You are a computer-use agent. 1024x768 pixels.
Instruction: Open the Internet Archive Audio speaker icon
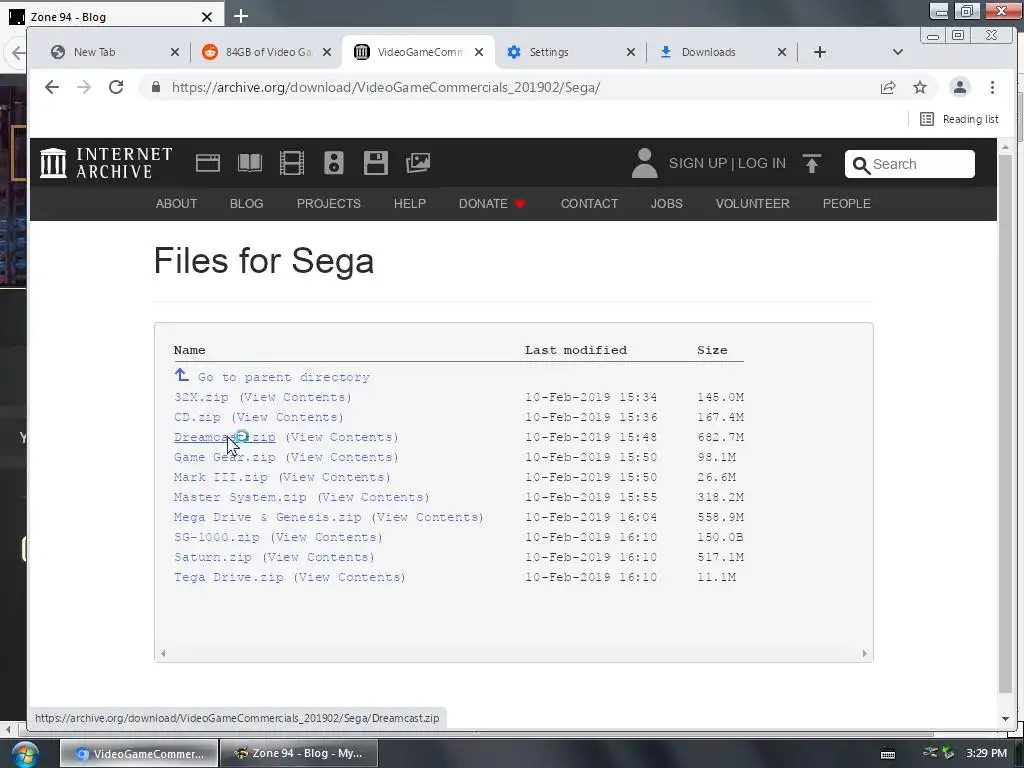click(334, 163)
